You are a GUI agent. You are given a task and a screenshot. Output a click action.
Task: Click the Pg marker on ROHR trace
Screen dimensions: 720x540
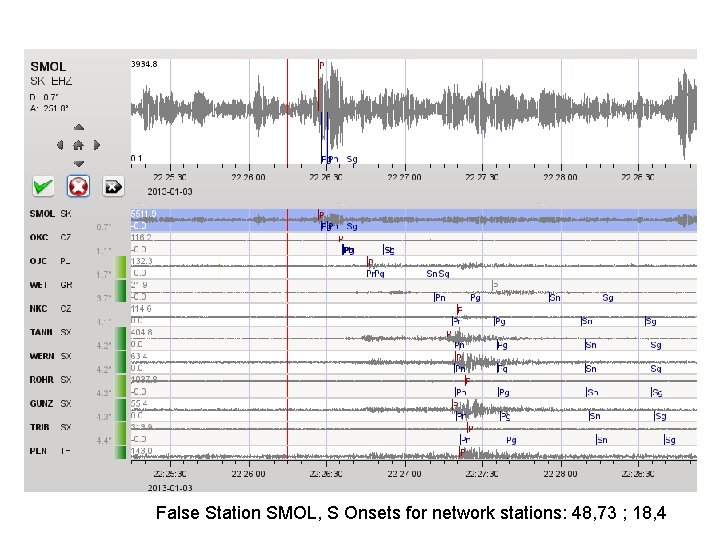pos(504,393)
